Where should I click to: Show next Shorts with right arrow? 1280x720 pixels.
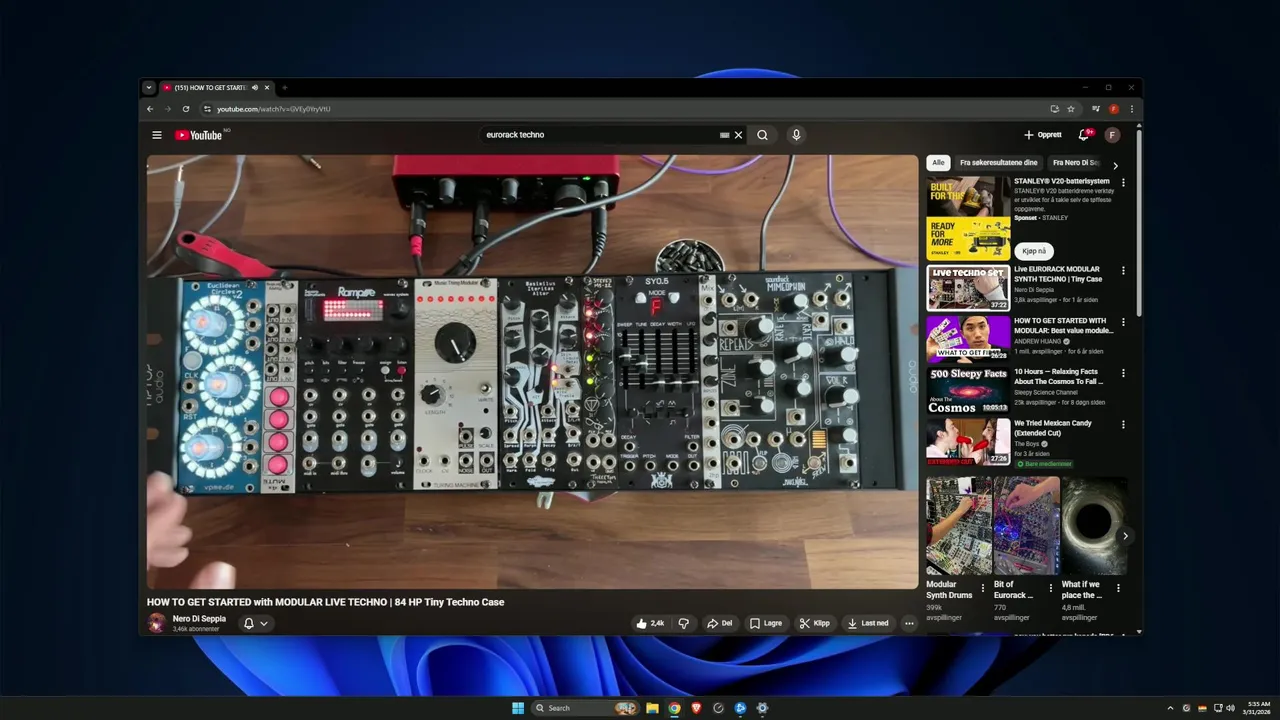coord(1125,536)
